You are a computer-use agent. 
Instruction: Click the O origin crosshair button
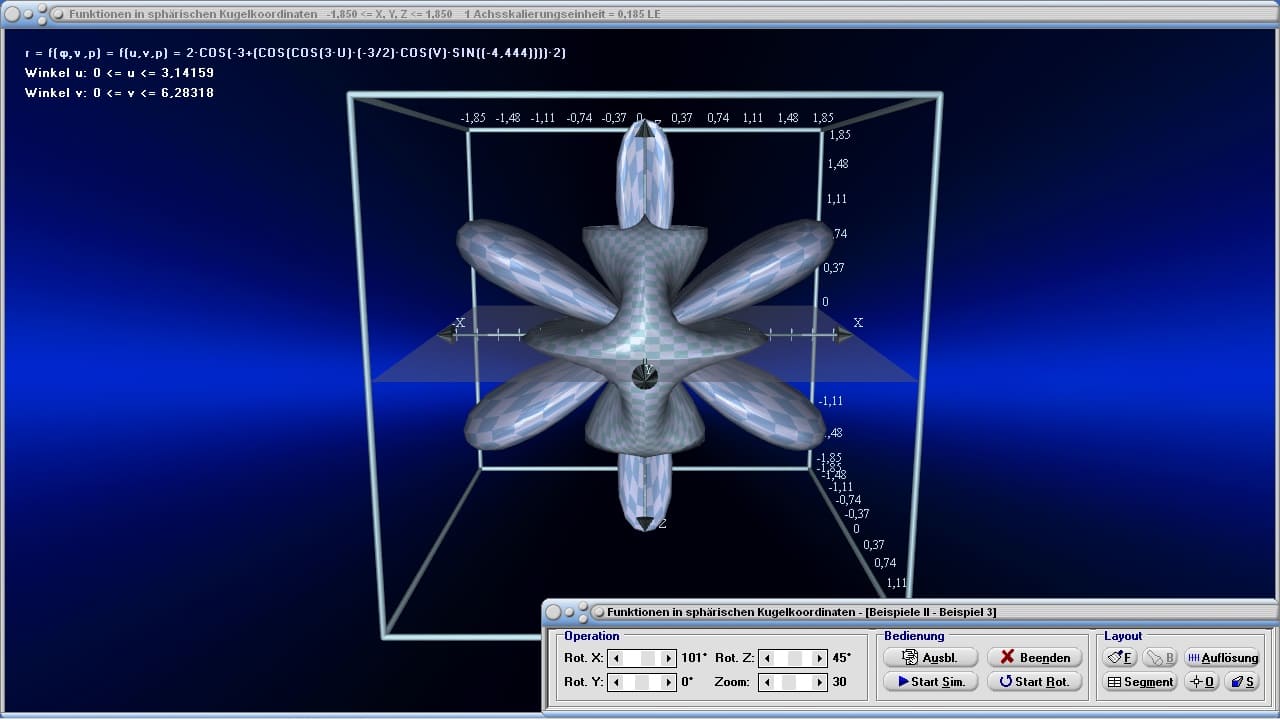pyautogui.click(x=1202, y=681)
